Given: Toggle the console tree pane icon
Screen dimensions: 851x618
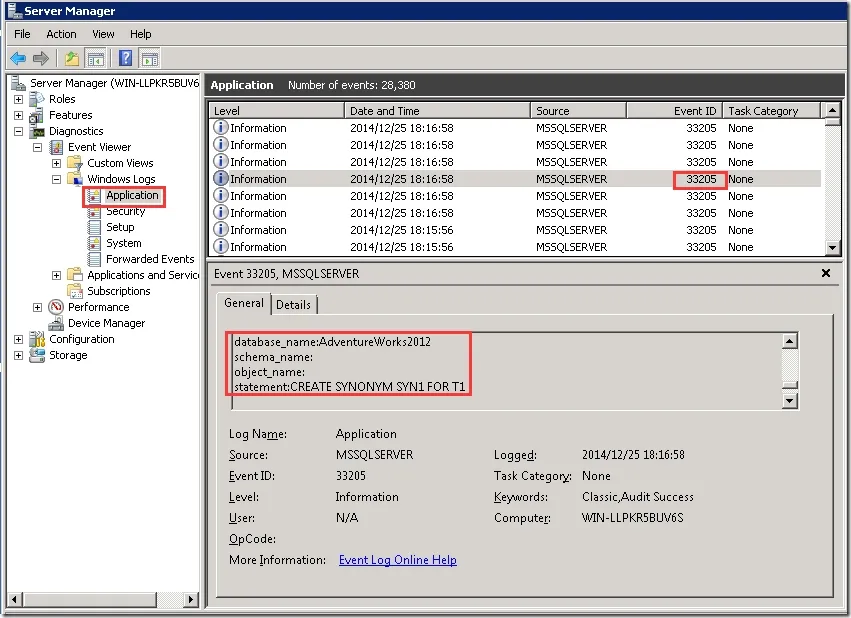Looking at the screenshot, I should pos(96,58).
